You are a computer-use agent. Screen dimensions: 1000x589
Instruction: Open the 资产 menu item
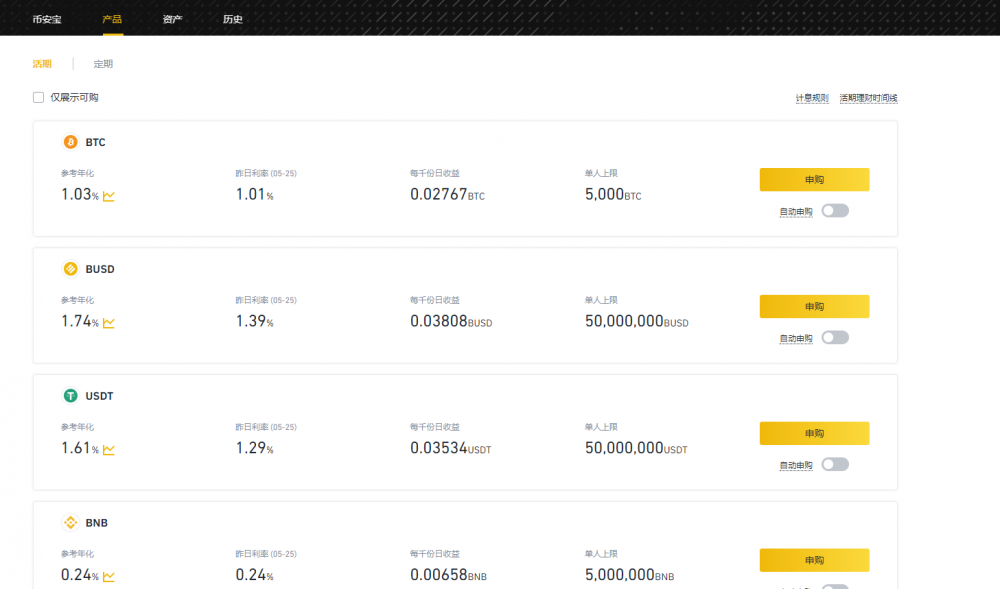point(172,19)
